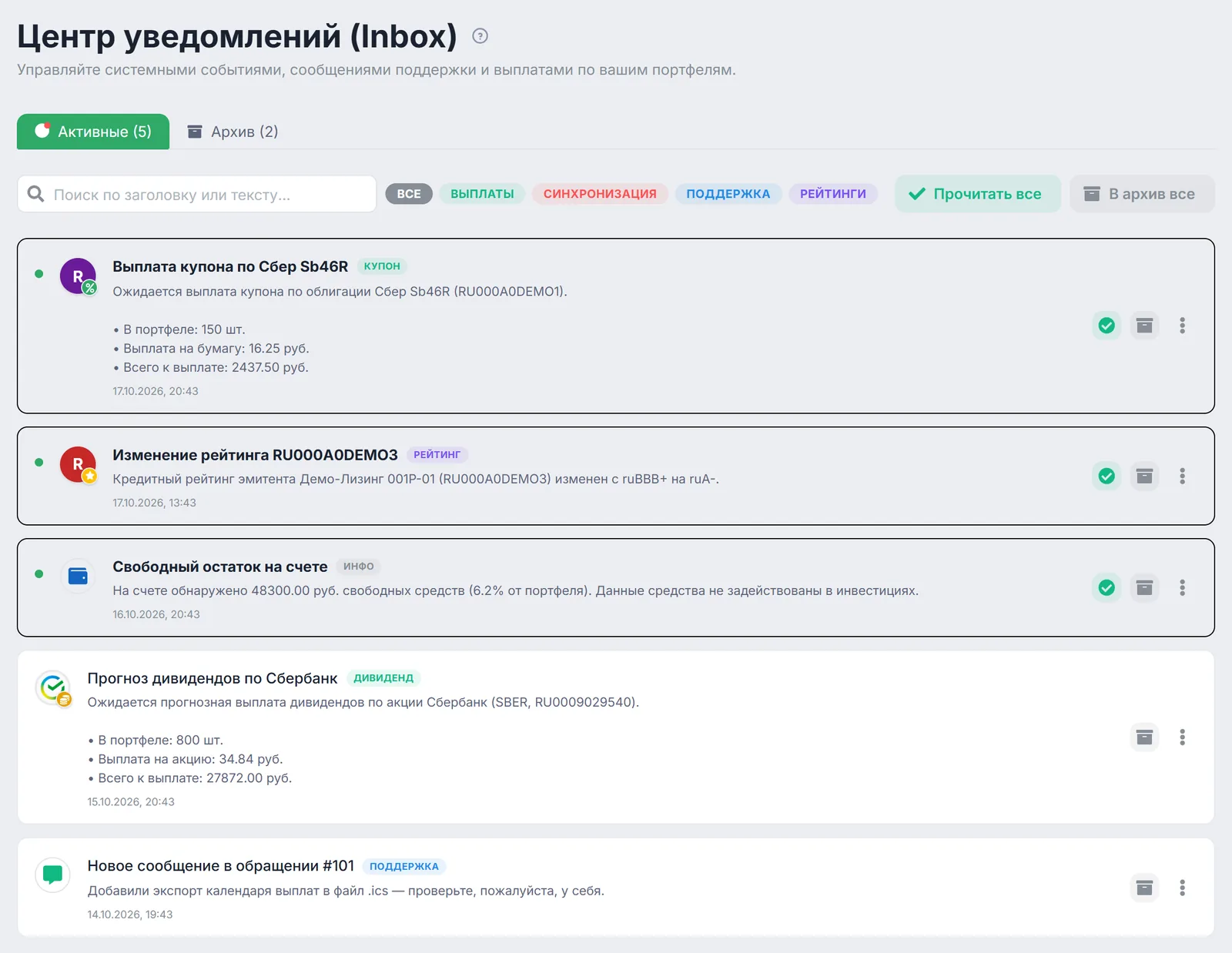Click the text 'Всего к выплате: 27872.00 руб.'
This screenshot has height=953, width=1232.
coord(195,778)
